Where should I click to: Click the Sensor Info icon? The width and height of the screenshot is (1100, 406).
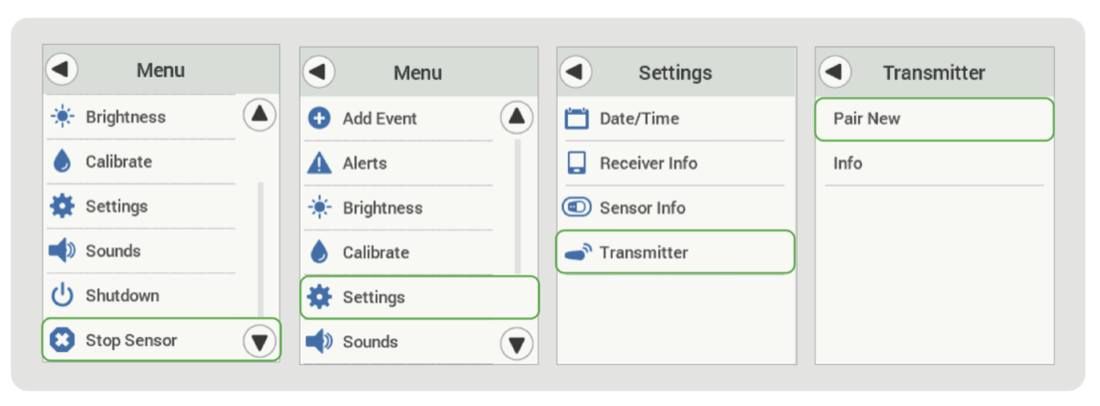(577, 208)
